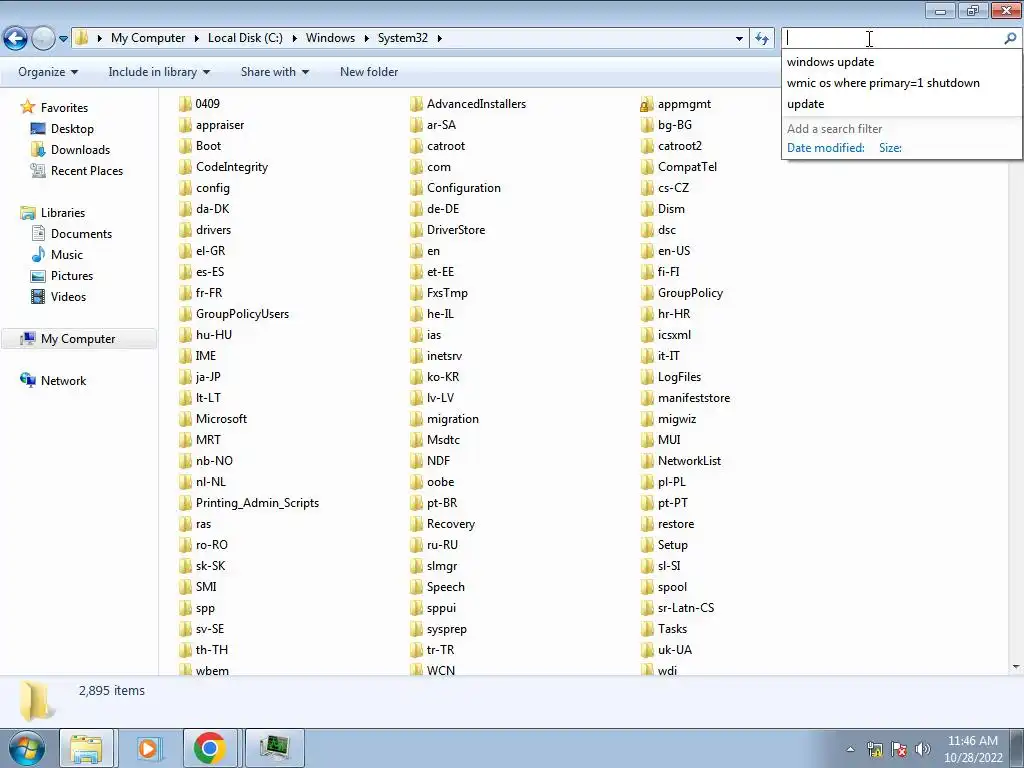This screenshot has height=768, width=1024.
Task: Expand chevron after My Computer breadcrumb
Action: [197, 38]
